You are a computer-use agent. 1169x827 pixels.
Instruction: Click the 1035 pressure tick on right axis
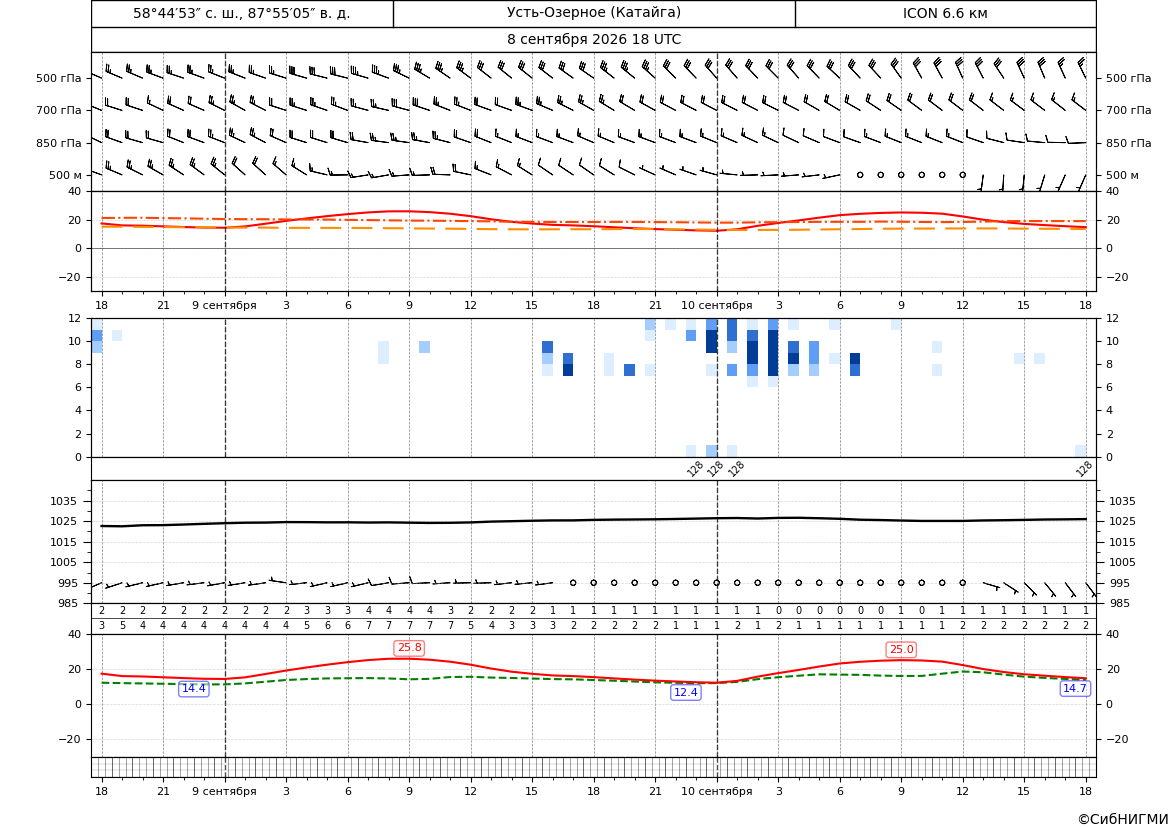pos(1122,501)
